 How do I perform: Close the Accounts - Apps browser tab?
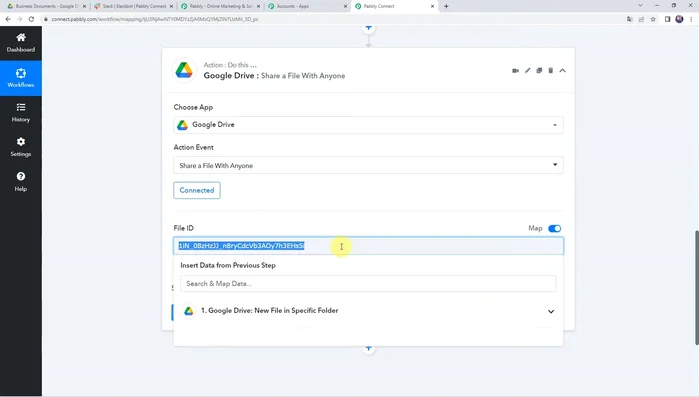pyautogui.click(x=345, y=6)
